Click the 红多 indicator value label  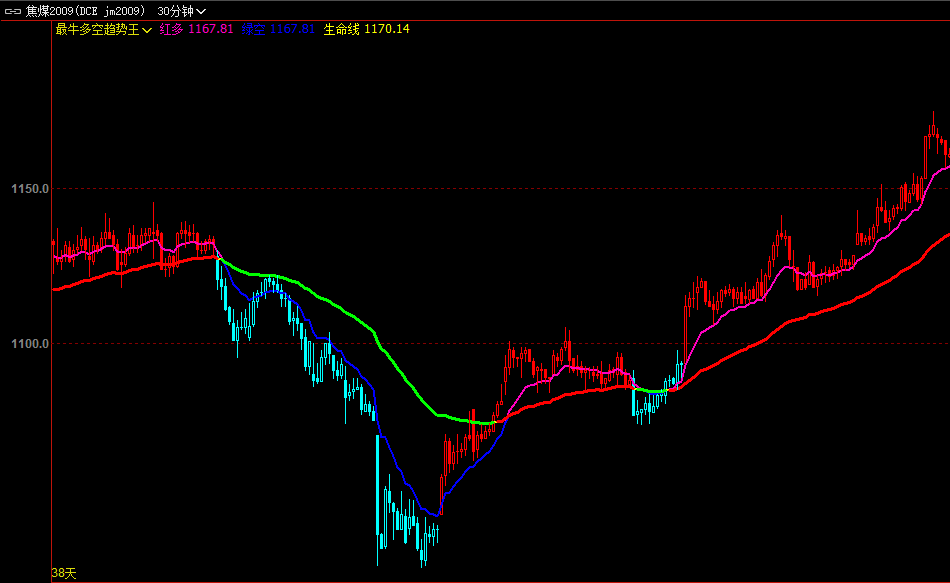[196, 29]
